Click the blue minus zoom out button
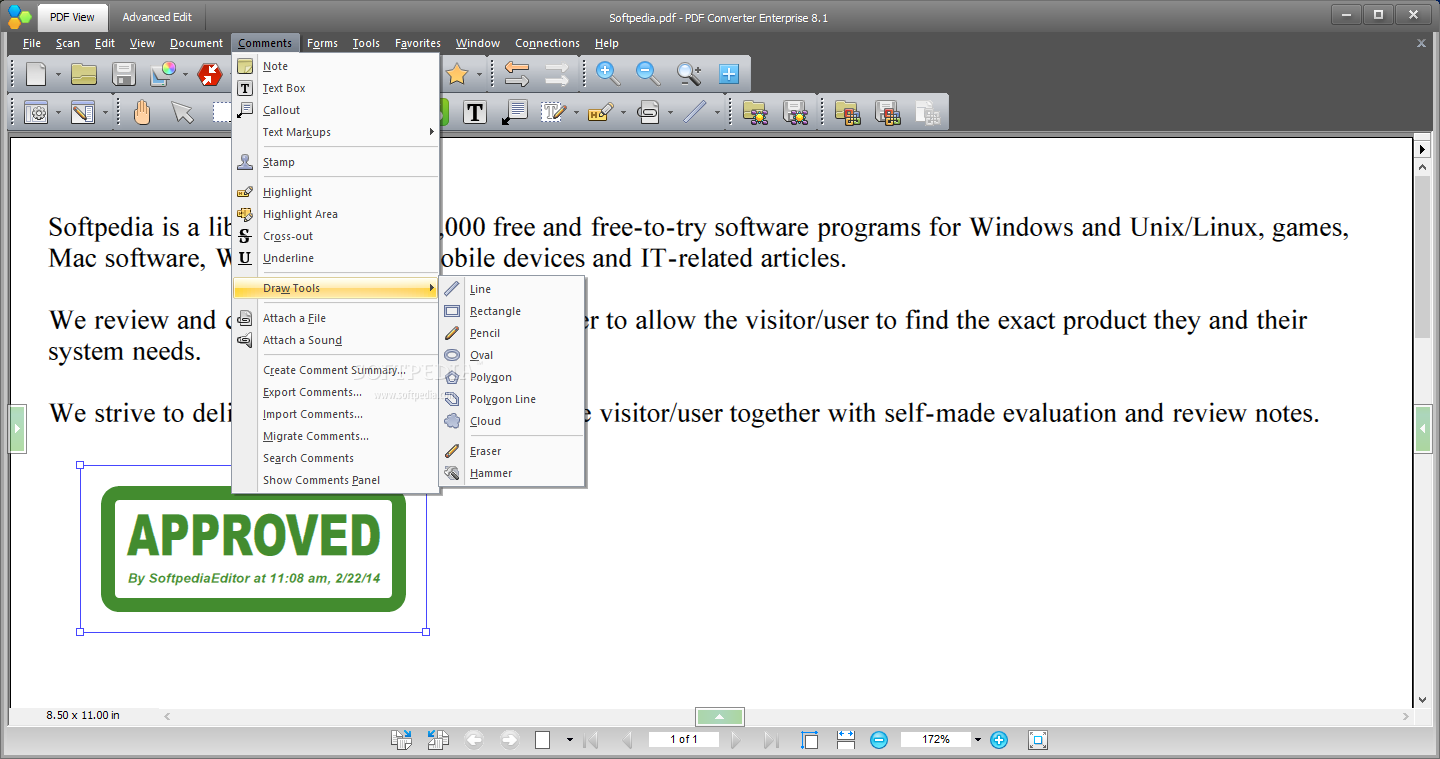 click(x=879, y=740)
